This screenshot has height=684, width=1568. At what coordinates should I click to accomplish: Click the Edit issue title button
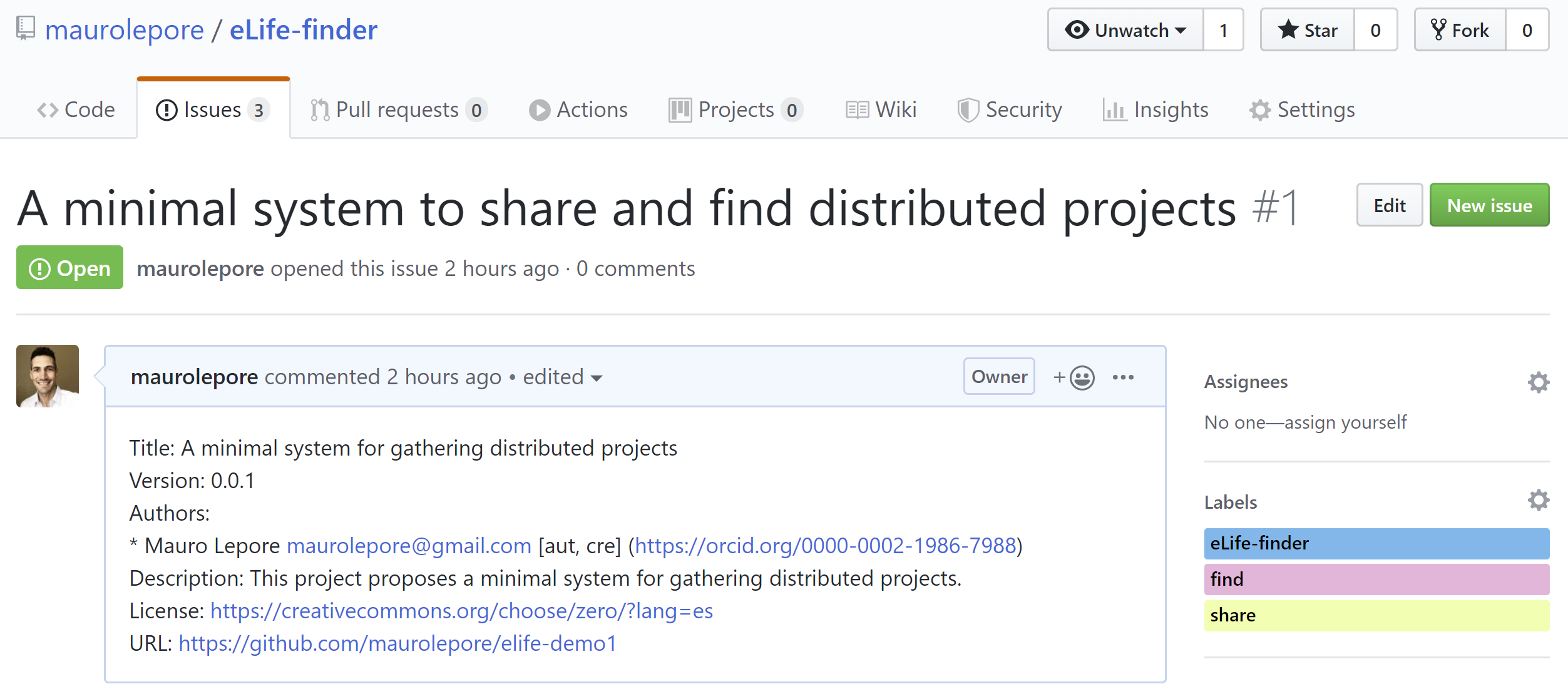(1390, 205)
